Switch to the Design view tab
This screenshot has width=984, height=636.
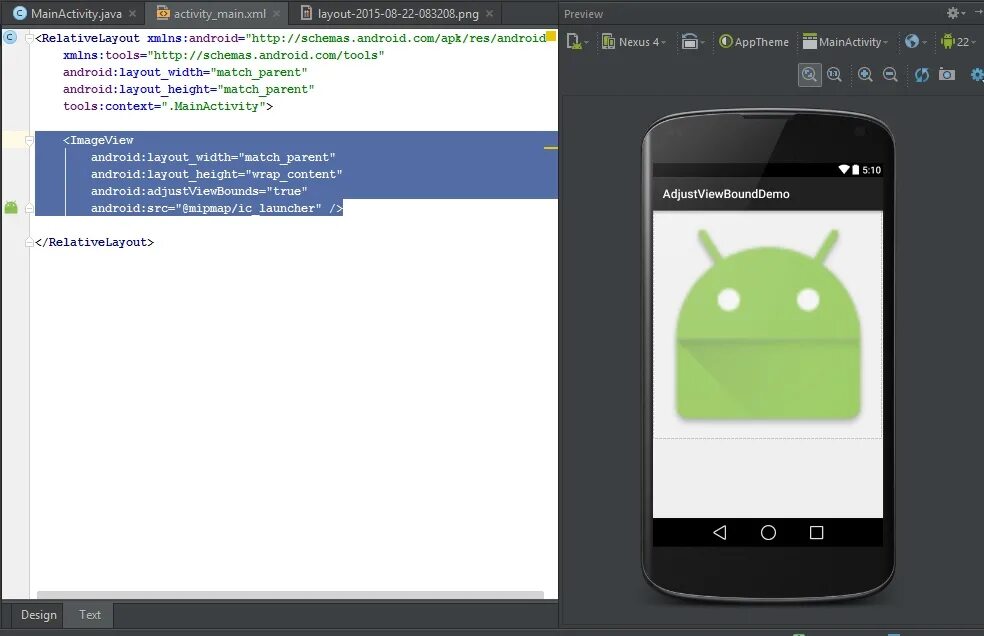[x=39, y=615]
